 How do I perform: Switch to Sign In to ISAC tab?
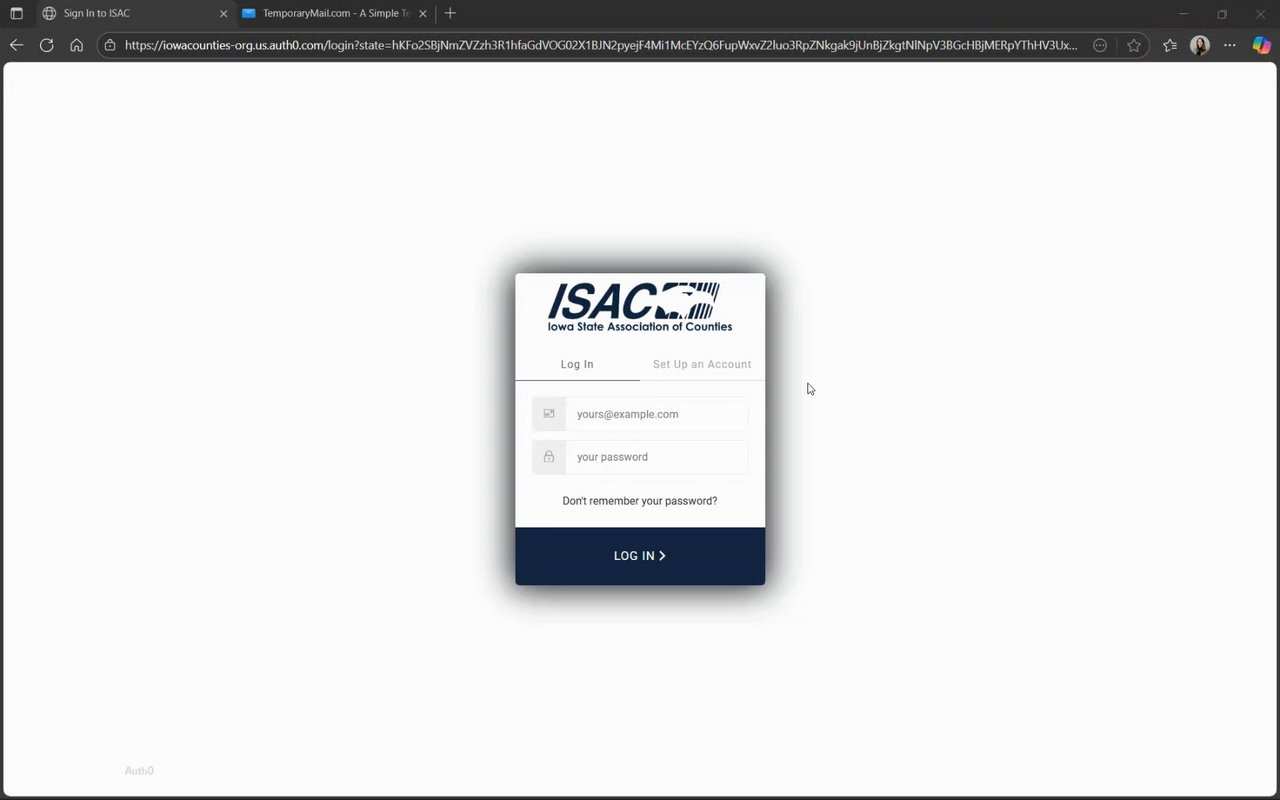click(135, 14)
